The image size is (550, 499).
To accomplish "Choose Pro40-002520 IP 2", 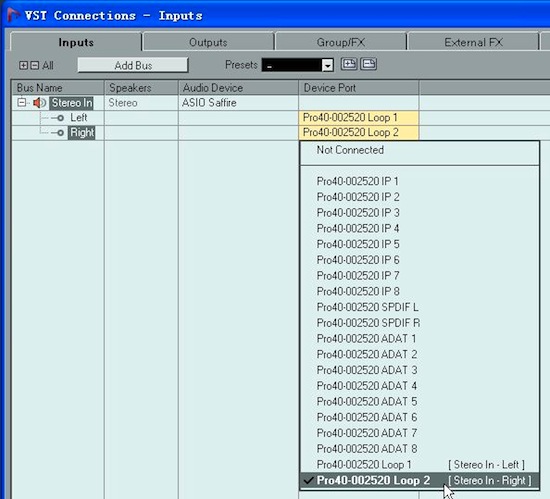I will coord(420,197).
